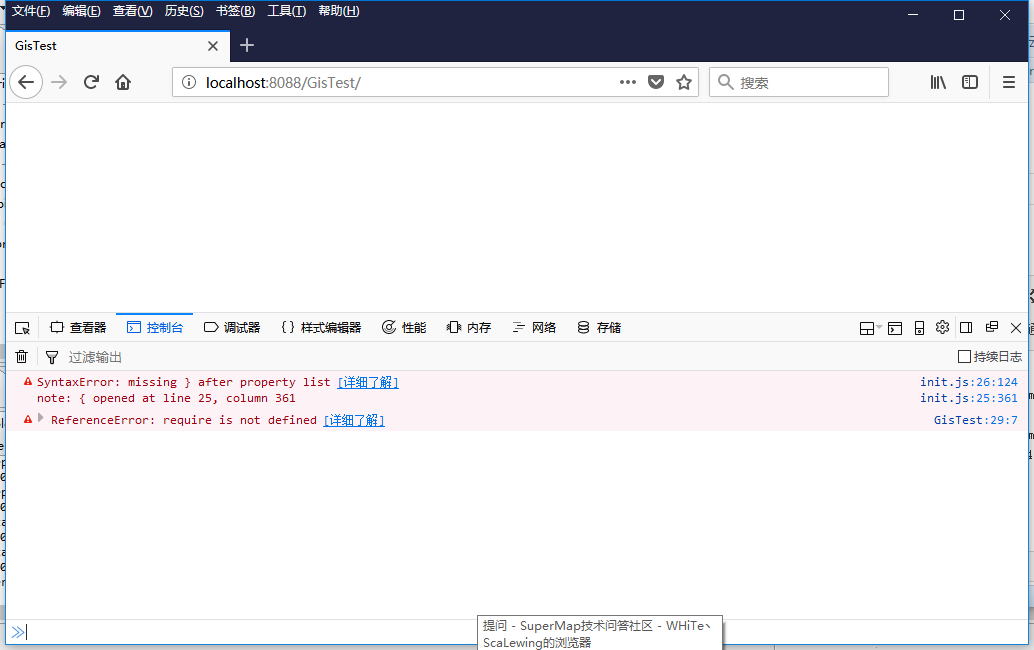Go back to the previous page
This screenshot has width=1034, height=650.
(x=26, y=82)
